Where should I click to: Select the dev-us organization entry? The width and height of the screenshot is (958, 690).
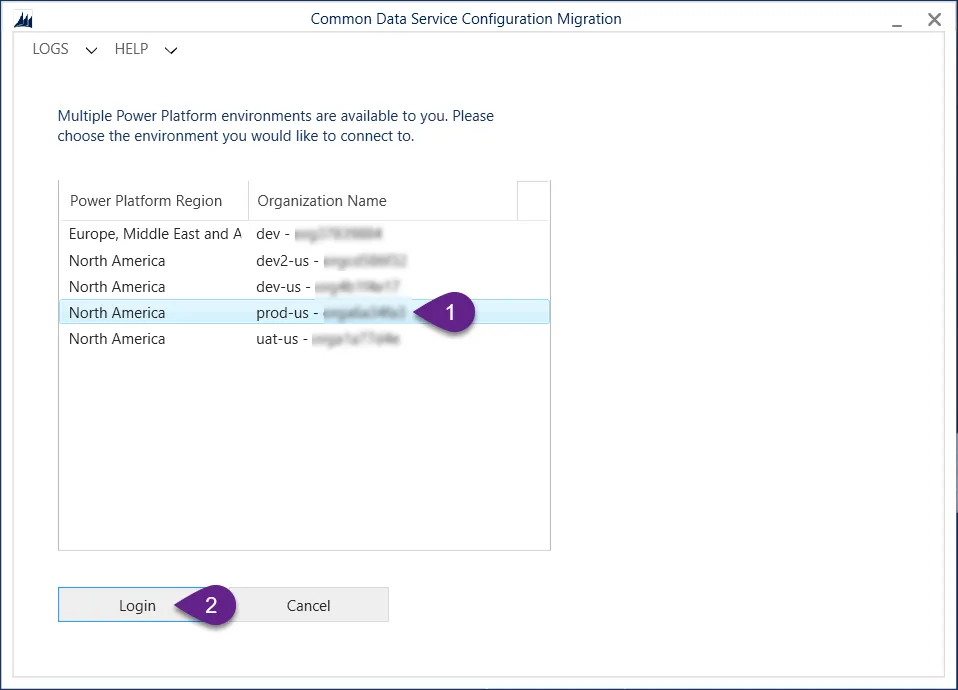pyautogui.click(x=304, y=287)
